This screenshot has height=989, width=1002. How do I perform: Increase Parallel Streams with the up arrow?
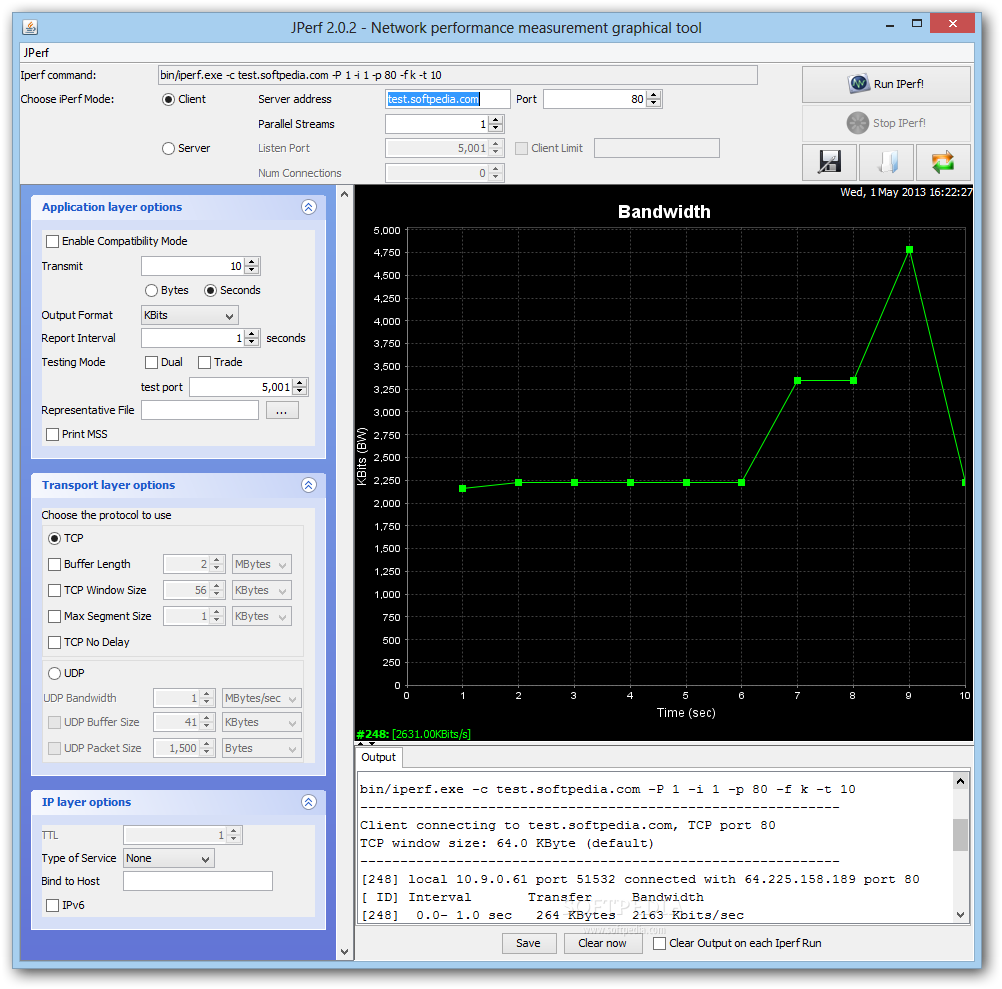coord(497,119)
